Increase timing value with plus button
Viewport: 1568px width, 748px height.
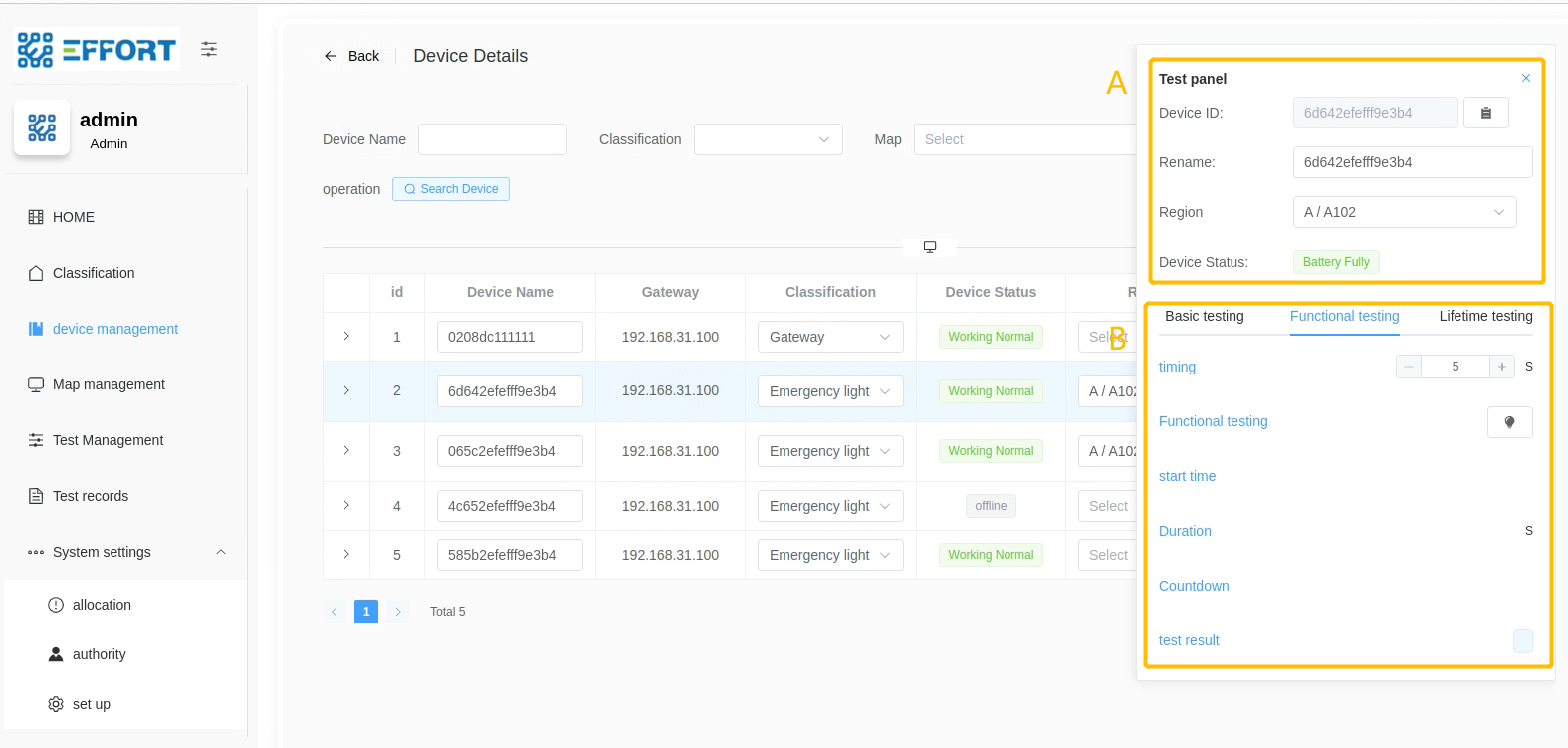tap(1501, 367)
